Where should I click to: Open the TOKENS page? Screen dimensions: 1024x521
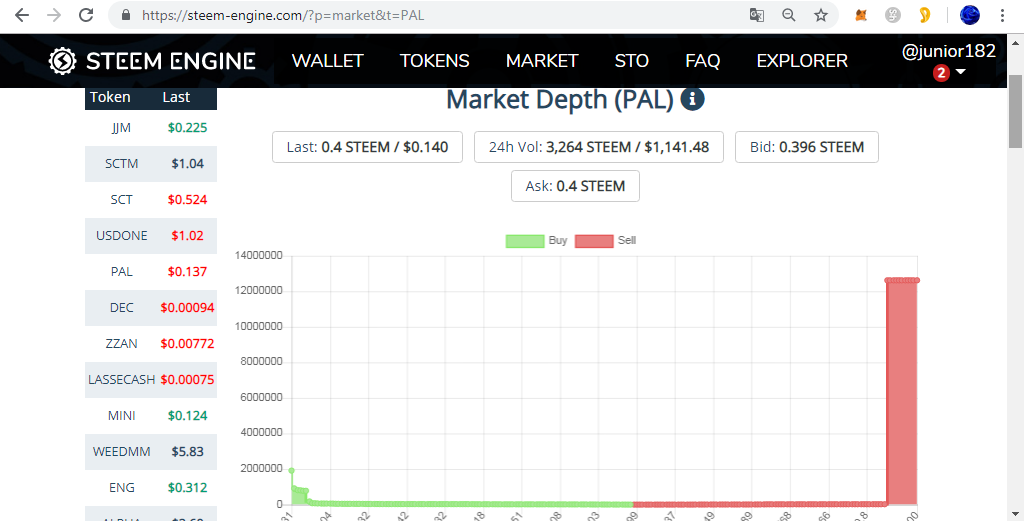tap(434, 61)
